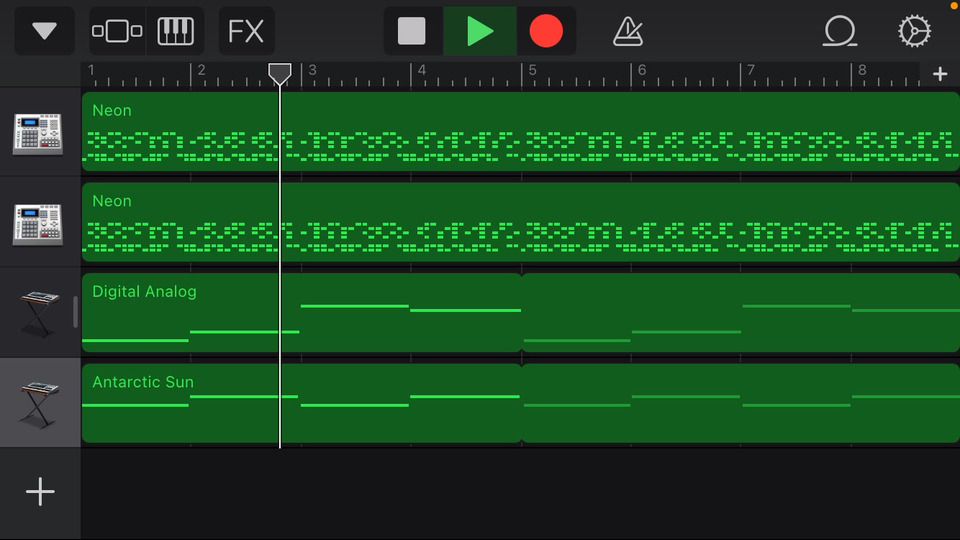Open the Loop Browser

point(839,31)
